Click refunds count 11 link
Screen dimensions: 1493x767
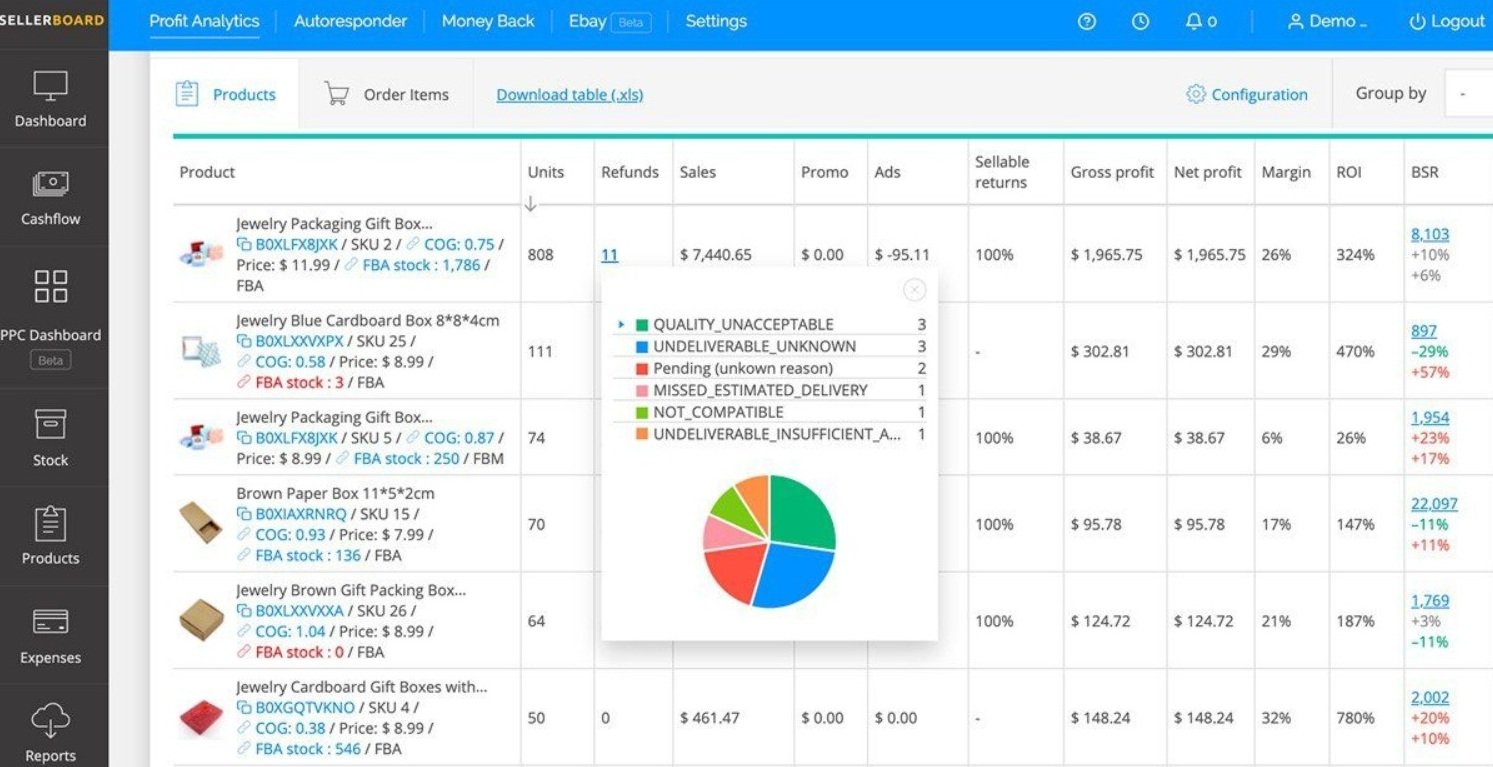pos(609,255)
